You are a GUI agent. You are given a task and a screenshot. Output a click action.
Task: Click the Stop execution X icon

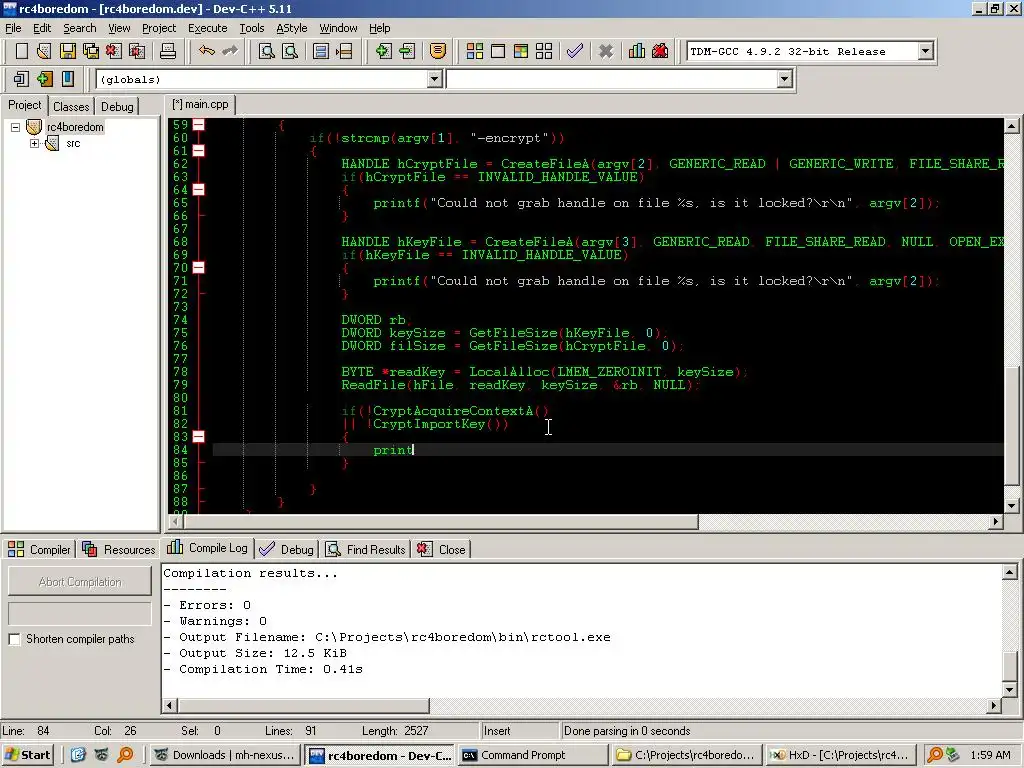click(x=606, y=51)
